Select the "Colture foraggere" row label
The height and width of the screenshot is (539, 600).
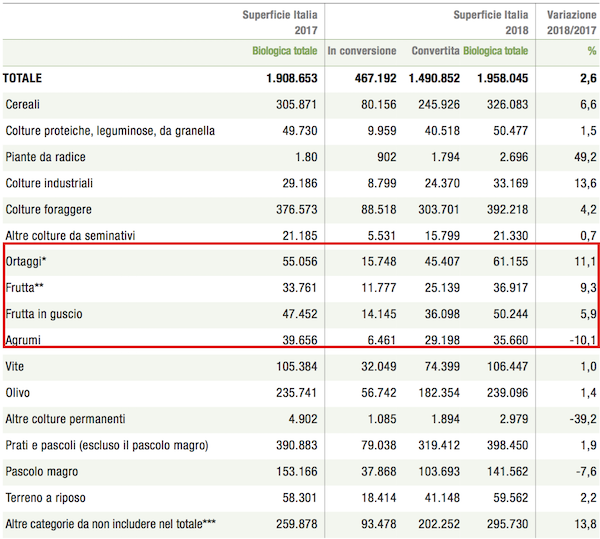click(49, 209)
